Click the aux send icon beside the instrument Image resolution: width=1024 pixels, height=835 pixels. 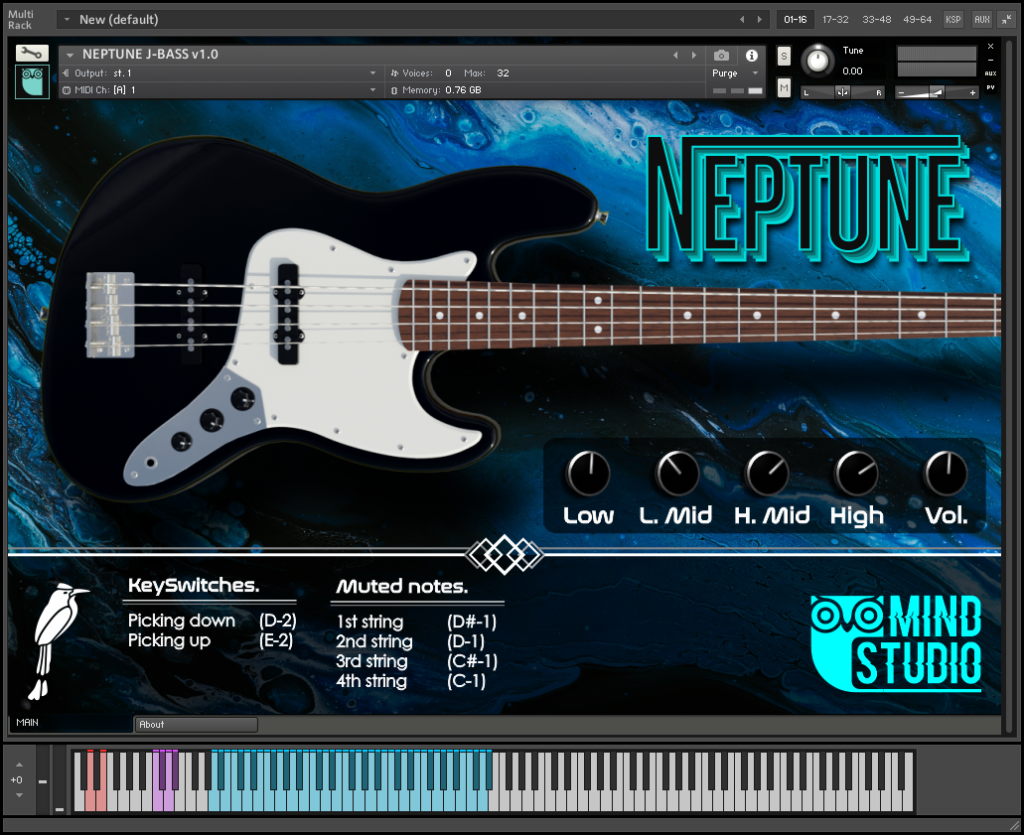coord(990,72)
